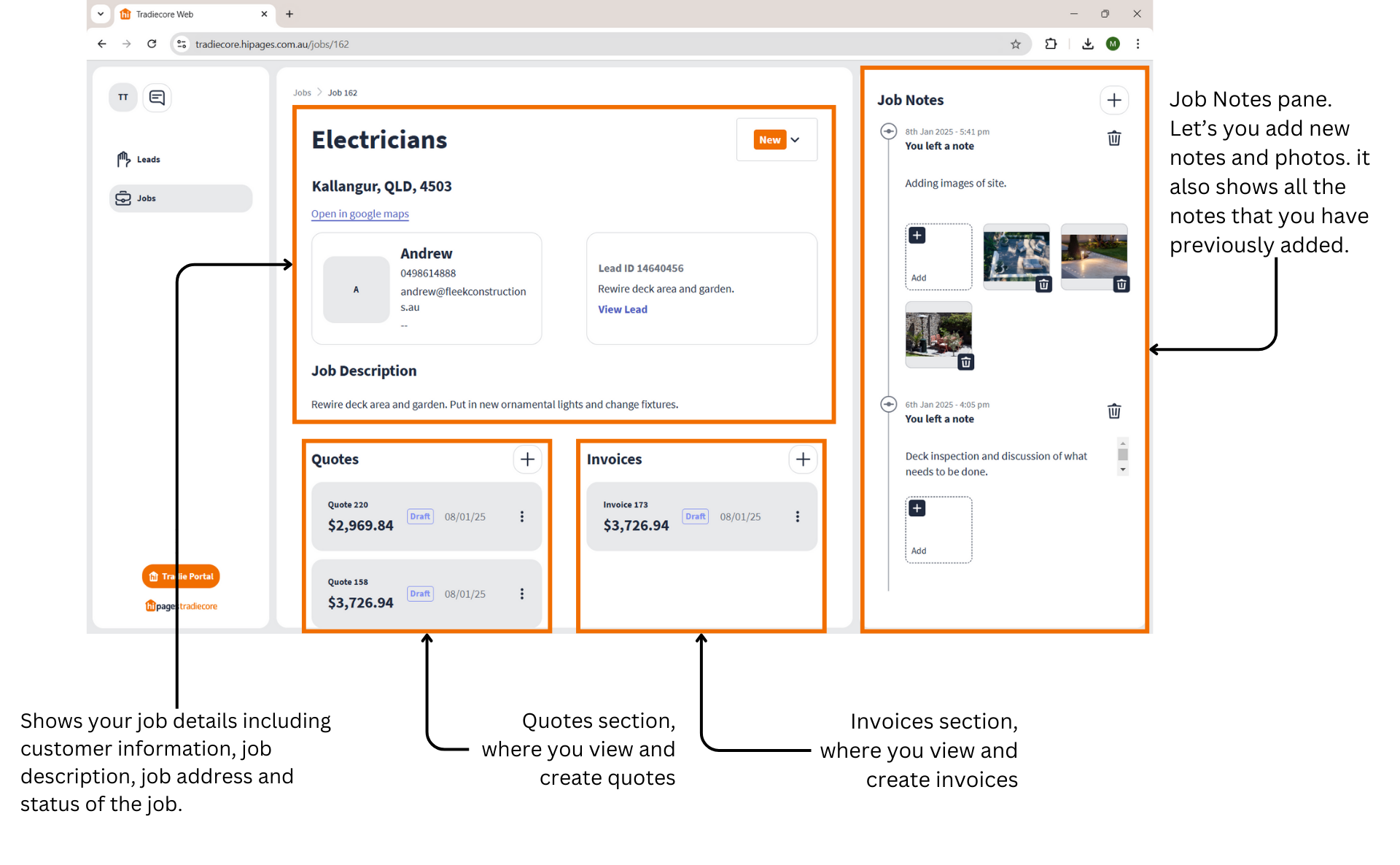
Task: Click the note text scrollbar down arrow
Action: pos(1123,470)
